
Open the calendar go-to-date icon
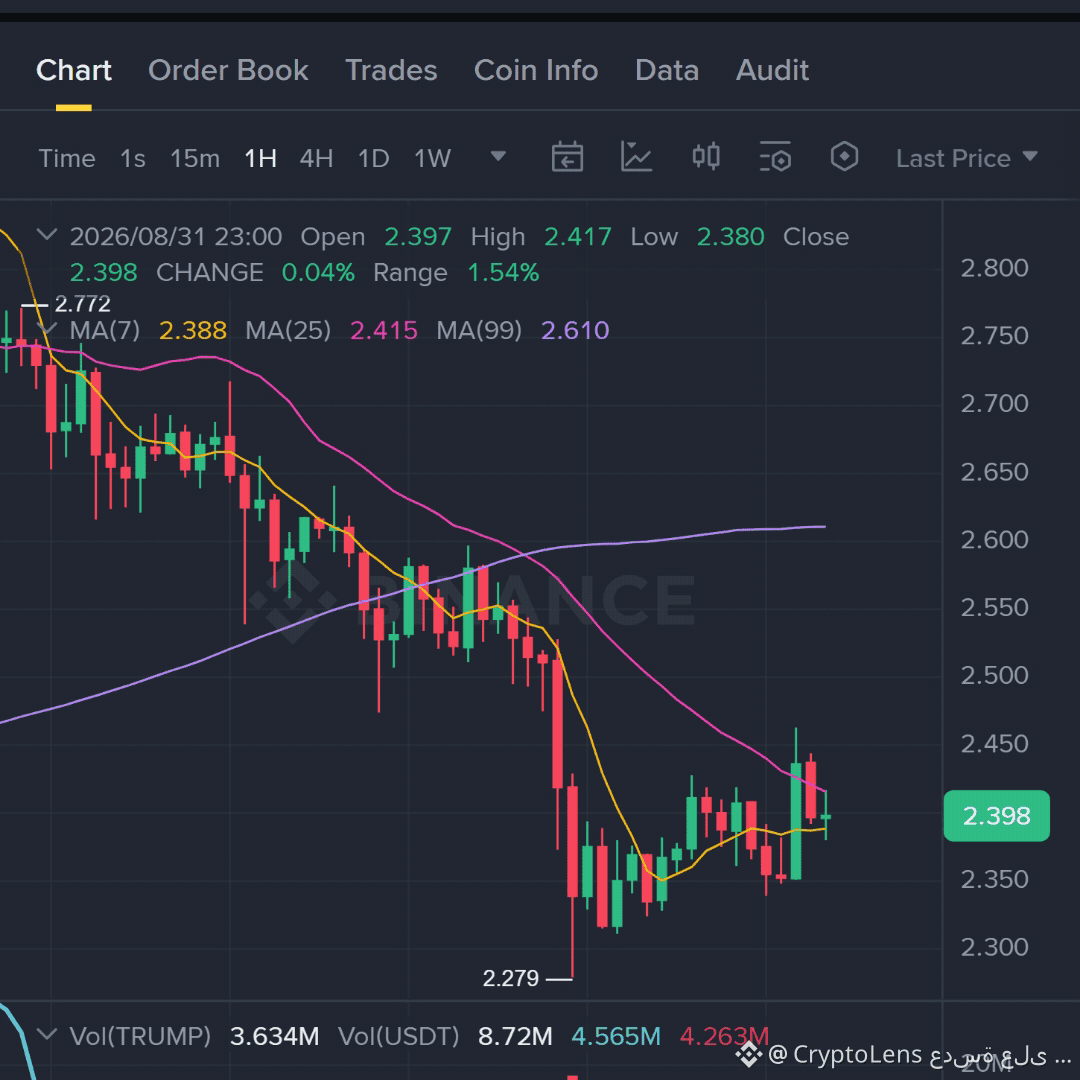coord(568,156)
